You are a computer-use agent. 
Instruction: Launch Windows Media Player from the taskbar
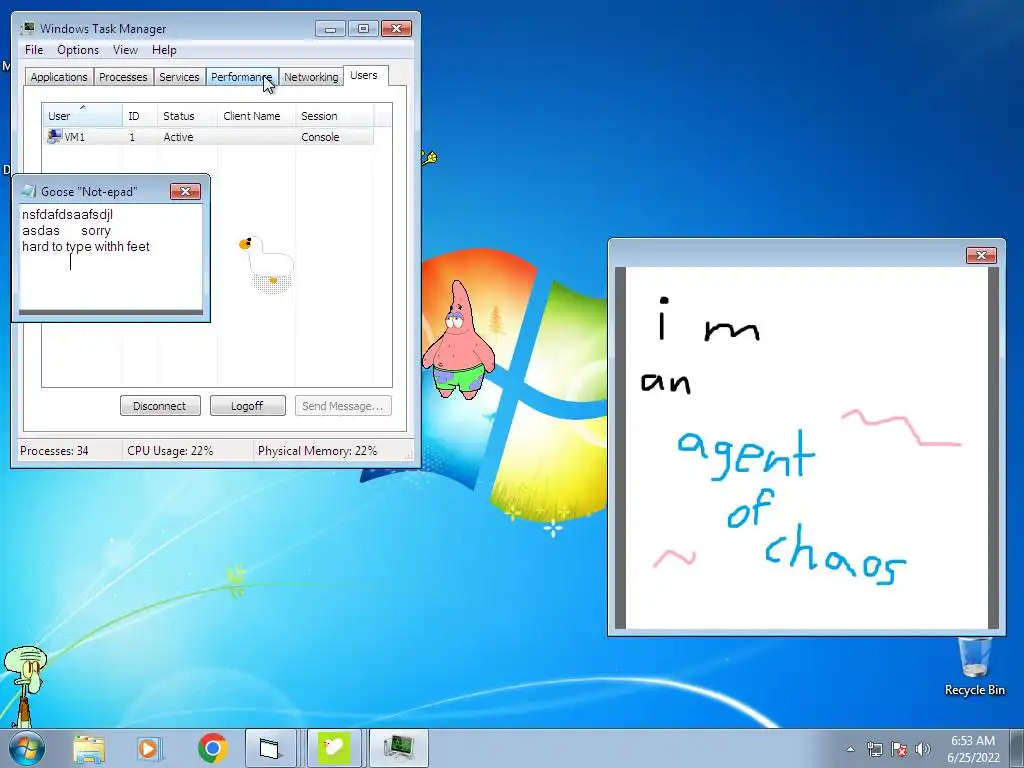(150, 748)
